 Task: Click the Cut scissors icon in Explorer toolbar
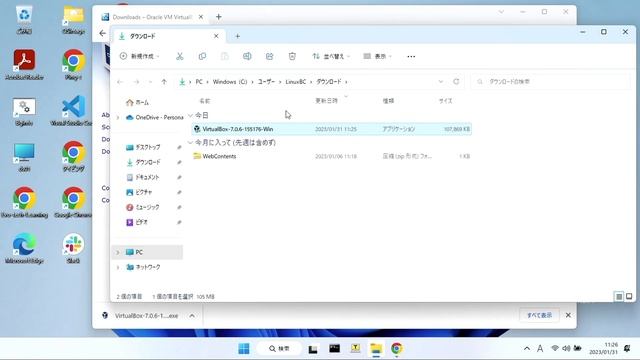(x=180, y=56)
